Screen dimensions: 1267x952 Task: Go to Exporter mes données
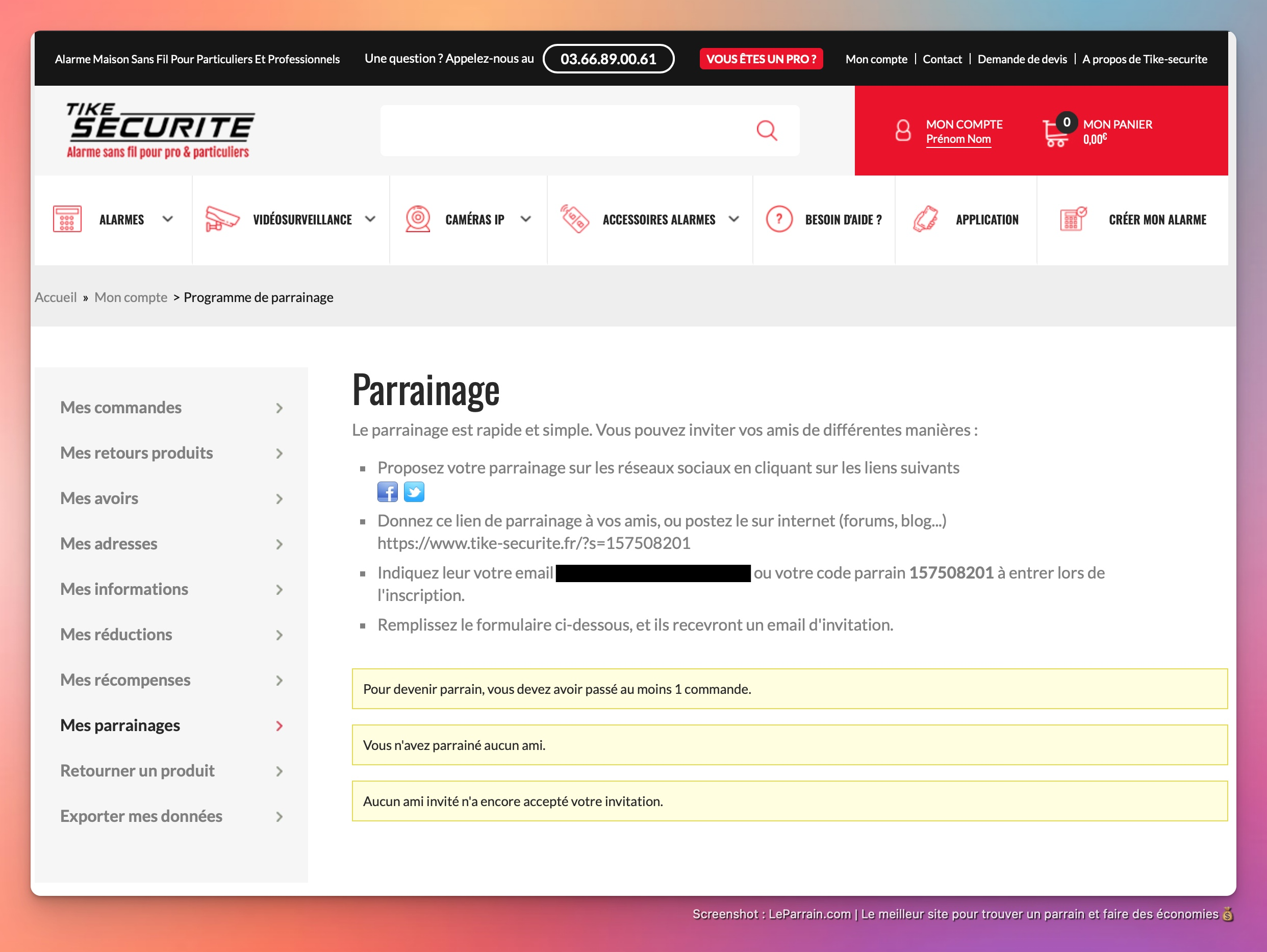coord(141,816)
